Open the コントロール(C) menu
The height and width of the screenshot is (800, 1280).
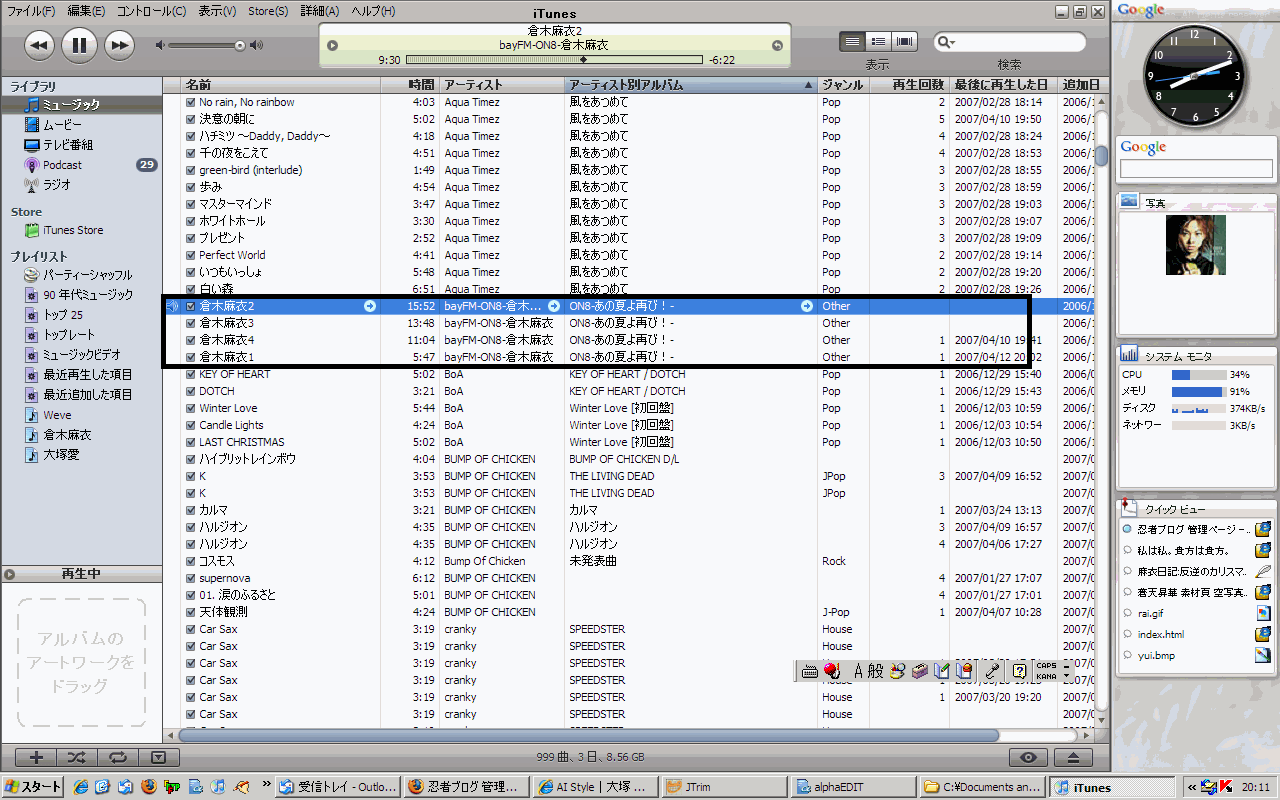(151, 11)
